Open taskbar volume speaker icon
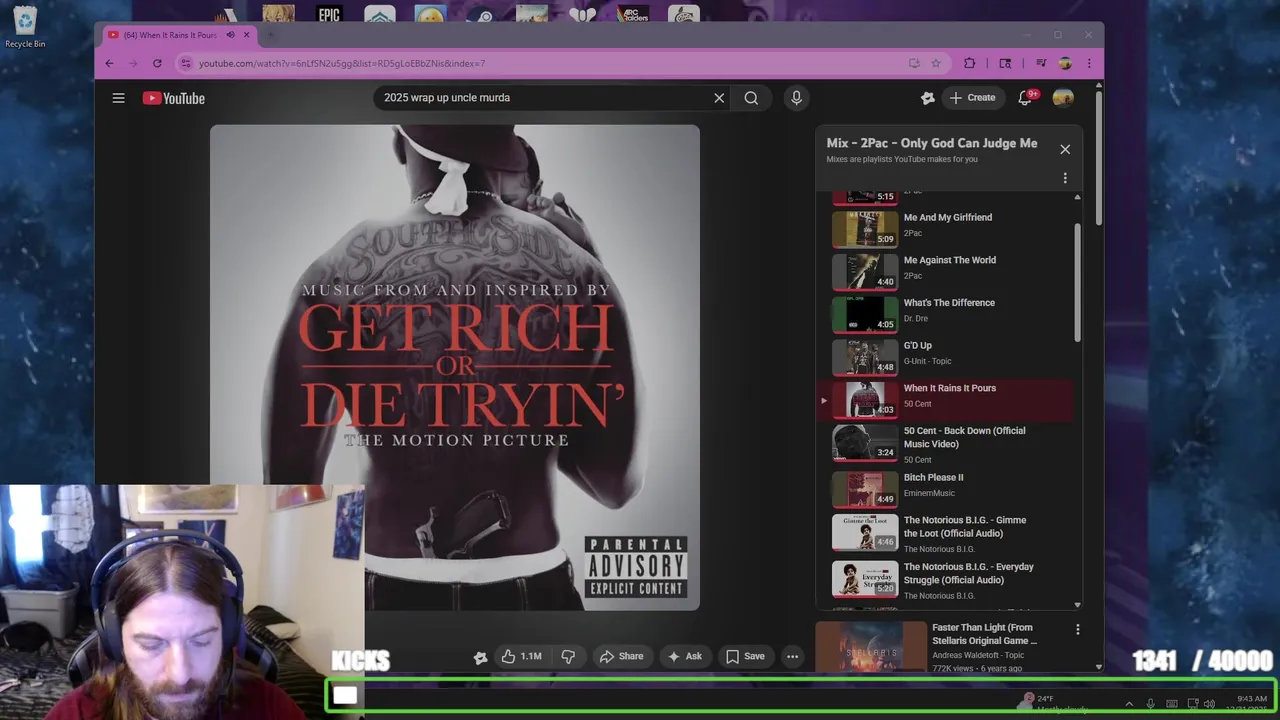 click(1209, 704)
